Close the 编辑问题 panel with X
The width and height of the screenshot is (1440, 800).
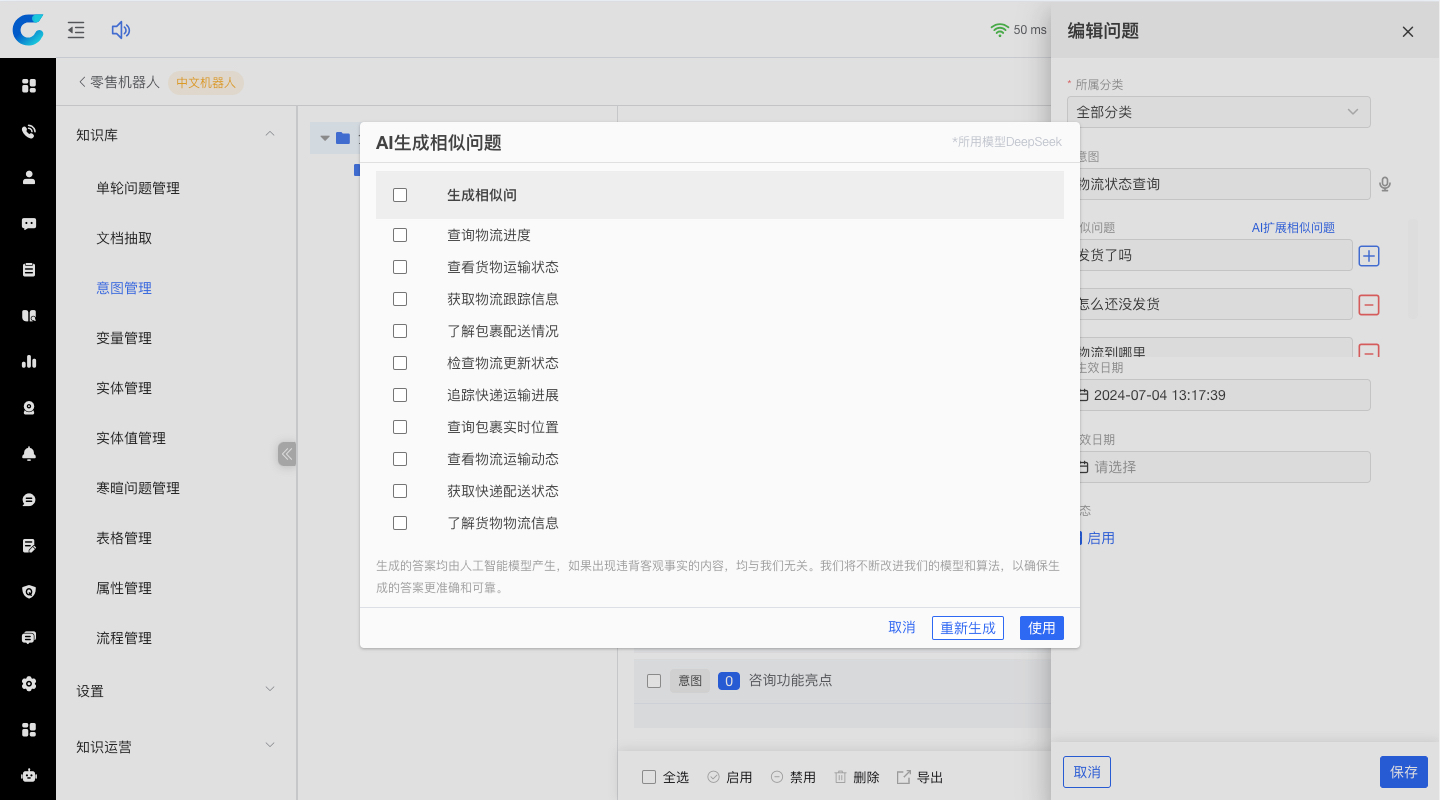(x=1408, y=31)
